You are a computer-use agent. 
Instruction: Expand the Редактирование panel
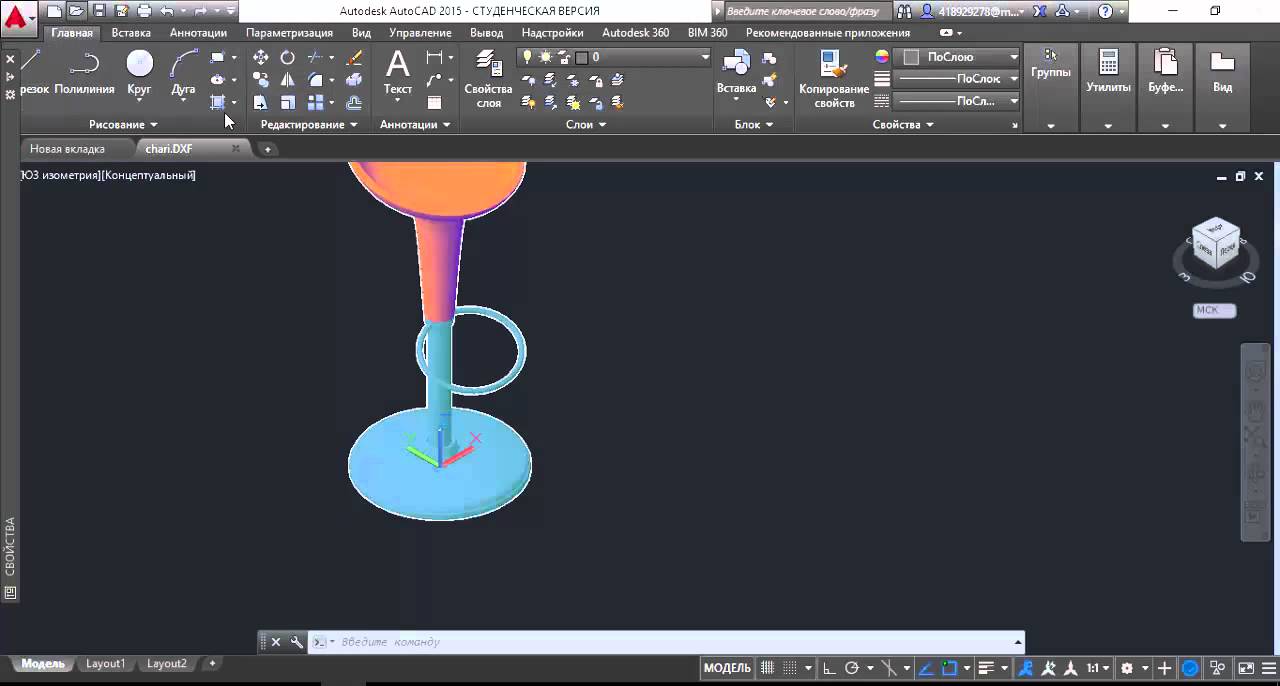(x=309, y=124)
